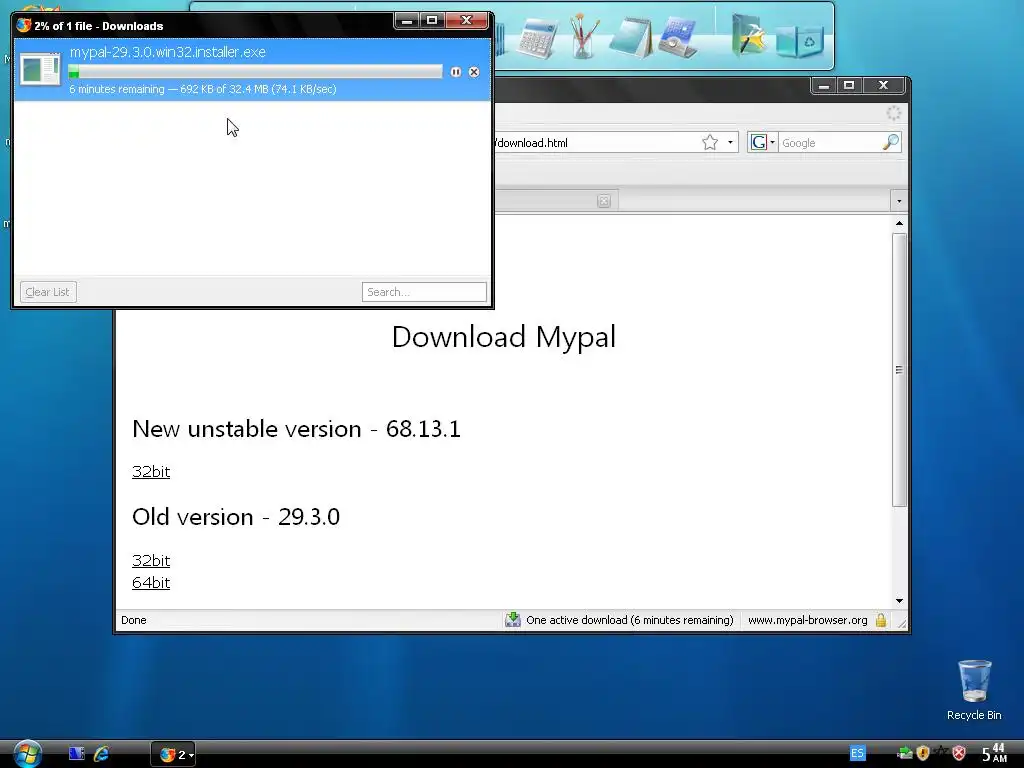Click the www.mypal-browser.org status bar text
This screenshot has width=1024, height=768.
click(x=807, y=620)
